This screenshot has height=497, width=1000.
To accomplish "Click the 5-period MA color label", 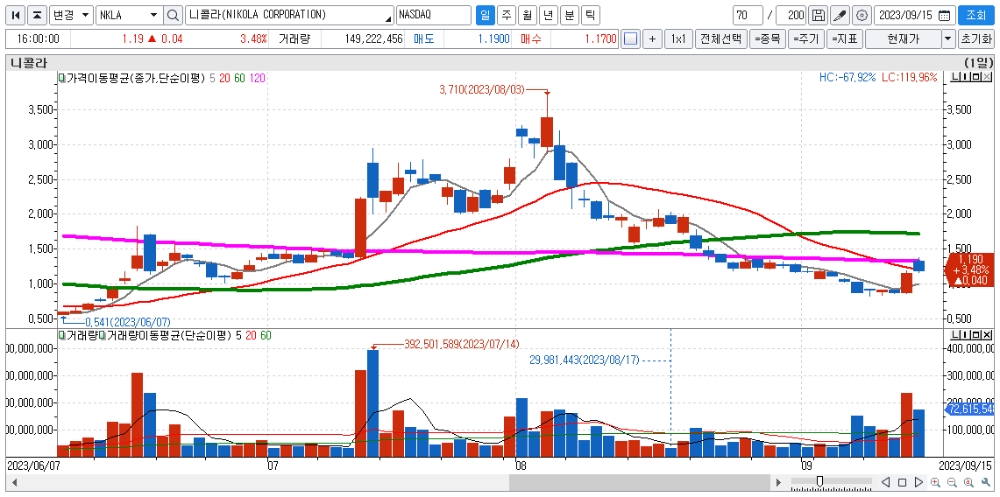I will pos(212,78).
